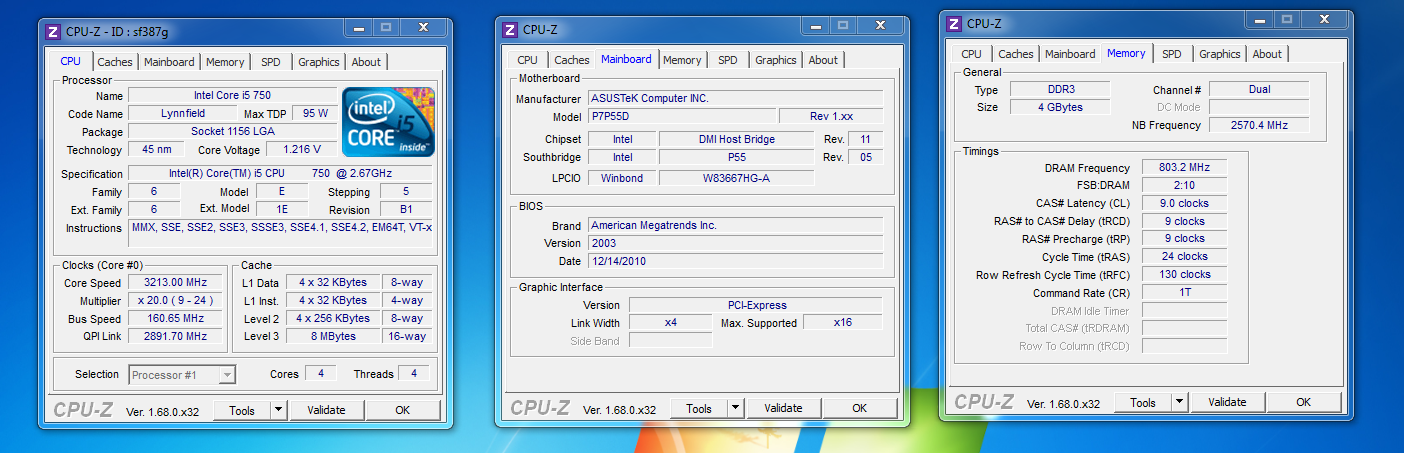Click OK button in CPU window
Screen dimensions: 1404x453
tap(403, 410)
